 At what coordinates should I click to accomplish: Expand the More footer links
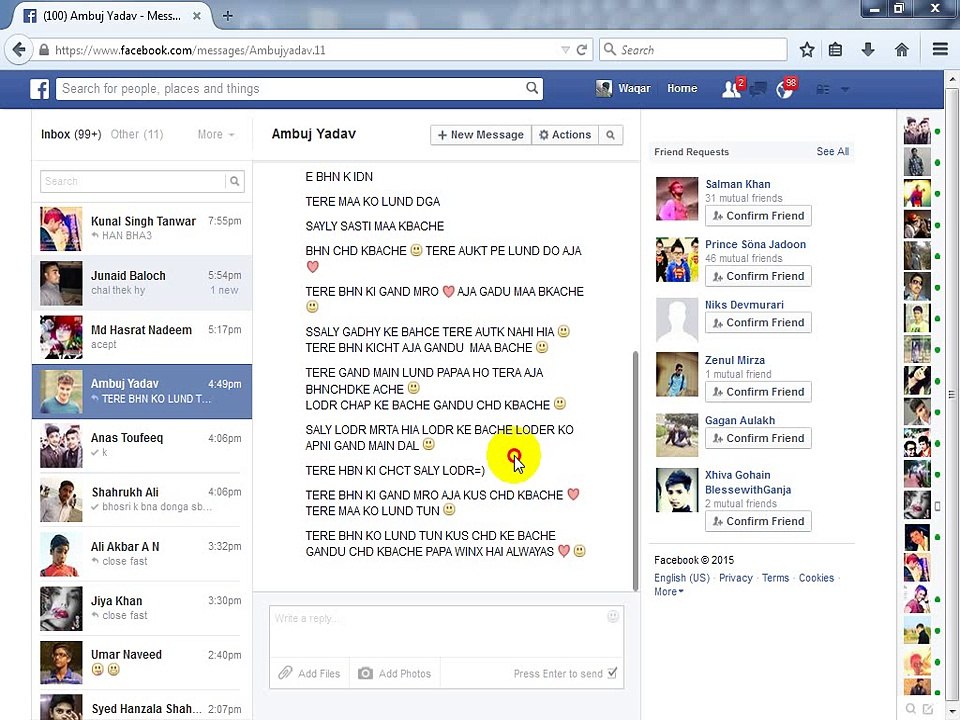[669, 592]
